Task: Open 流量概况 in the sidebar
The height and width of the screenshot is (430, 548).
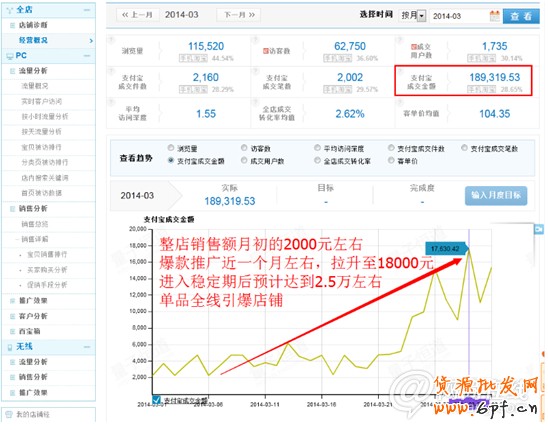Action: click(x=35, y=86)
